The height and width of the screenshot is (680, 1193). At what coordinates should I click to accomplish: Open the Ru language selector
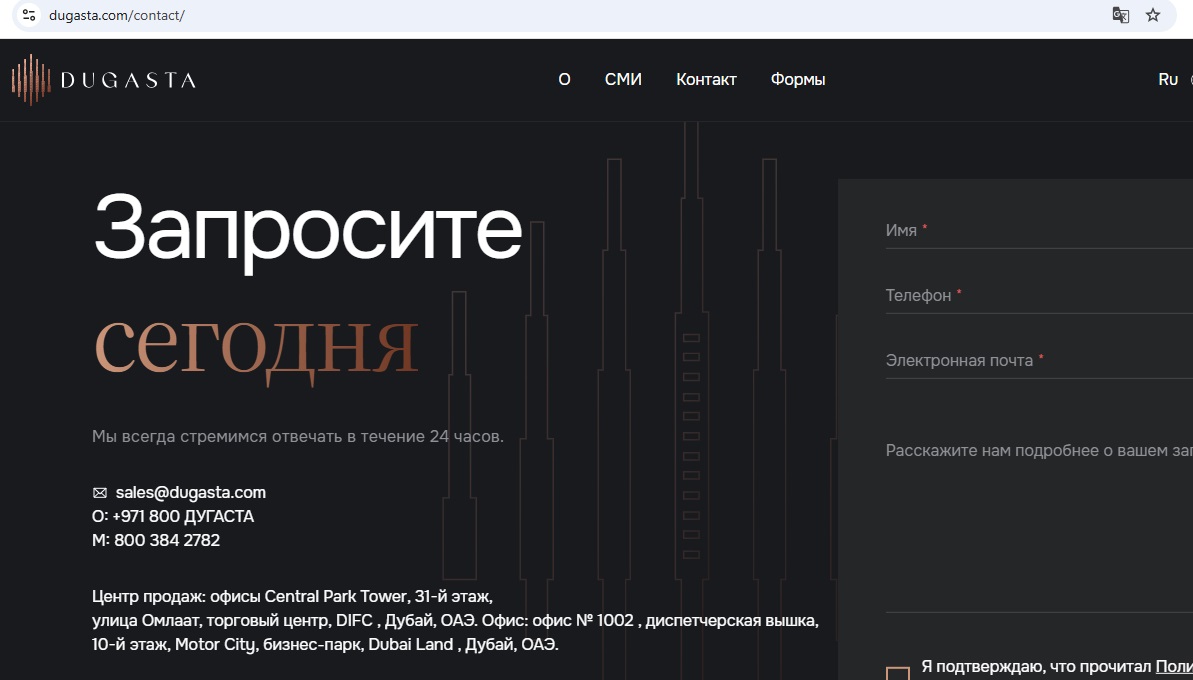coord(1168,80)
